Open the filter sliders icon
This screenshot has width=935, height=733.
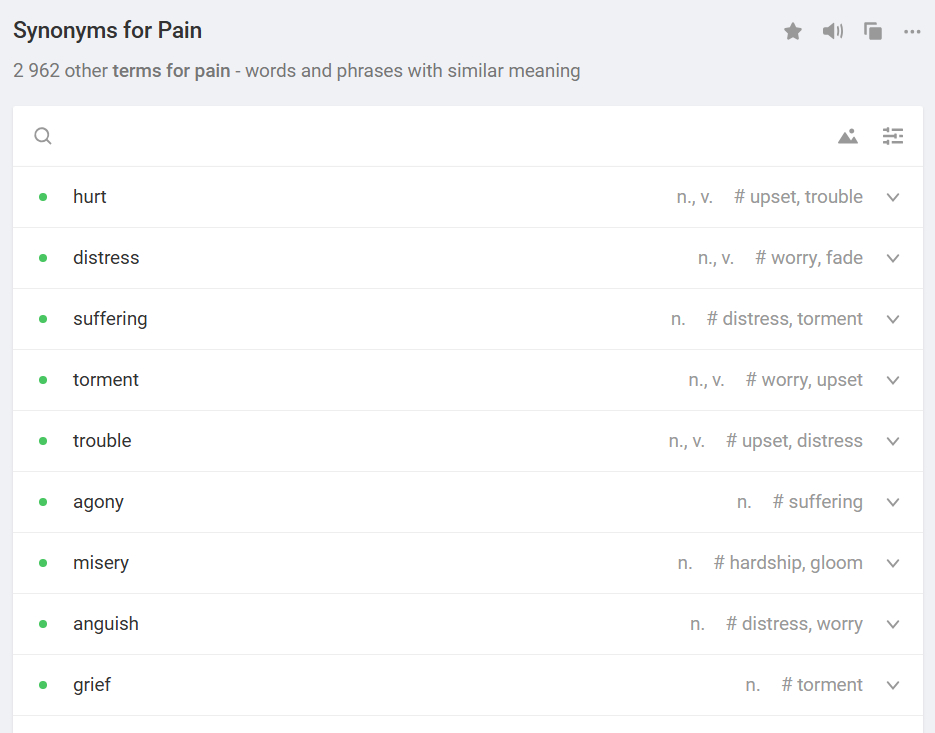point(893,137)
